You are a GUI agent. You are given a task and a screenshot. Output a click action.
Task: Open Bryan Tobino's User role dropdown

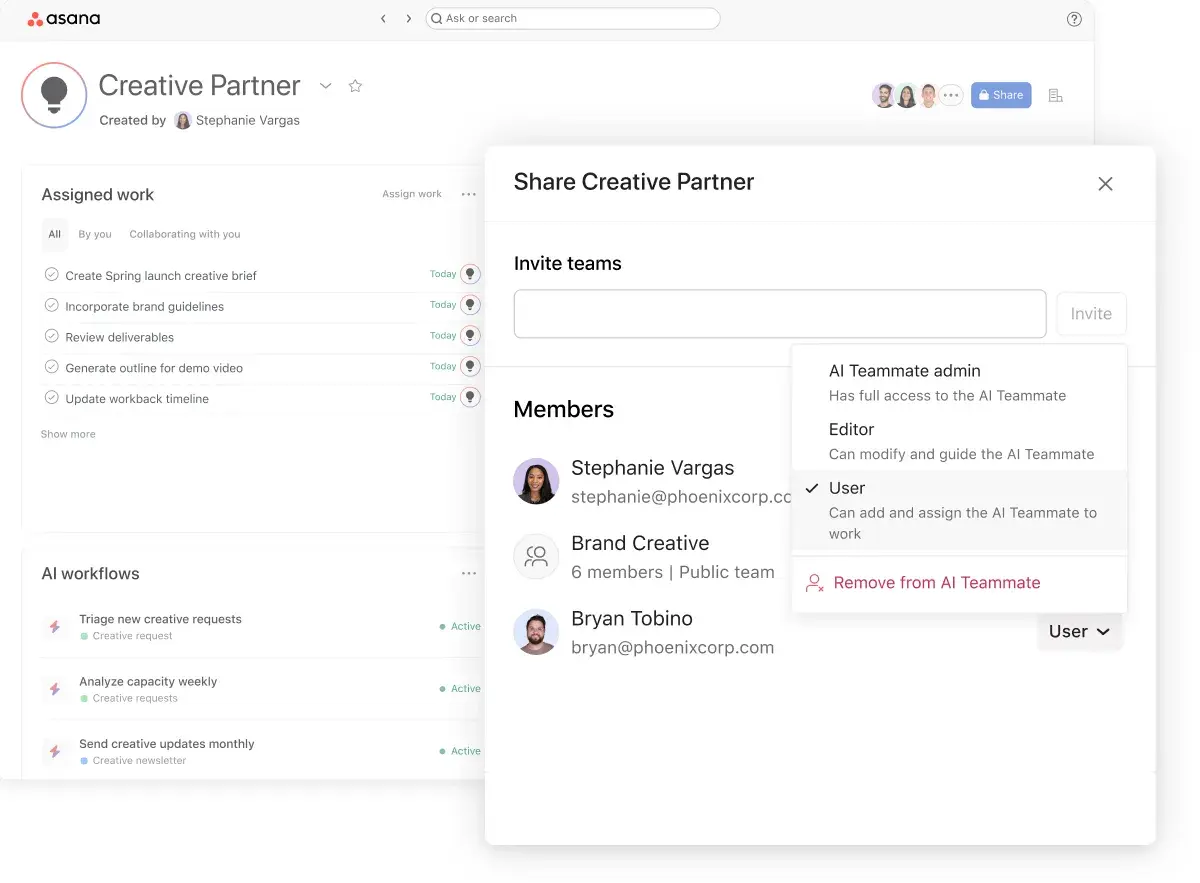tap(1079, 632)
